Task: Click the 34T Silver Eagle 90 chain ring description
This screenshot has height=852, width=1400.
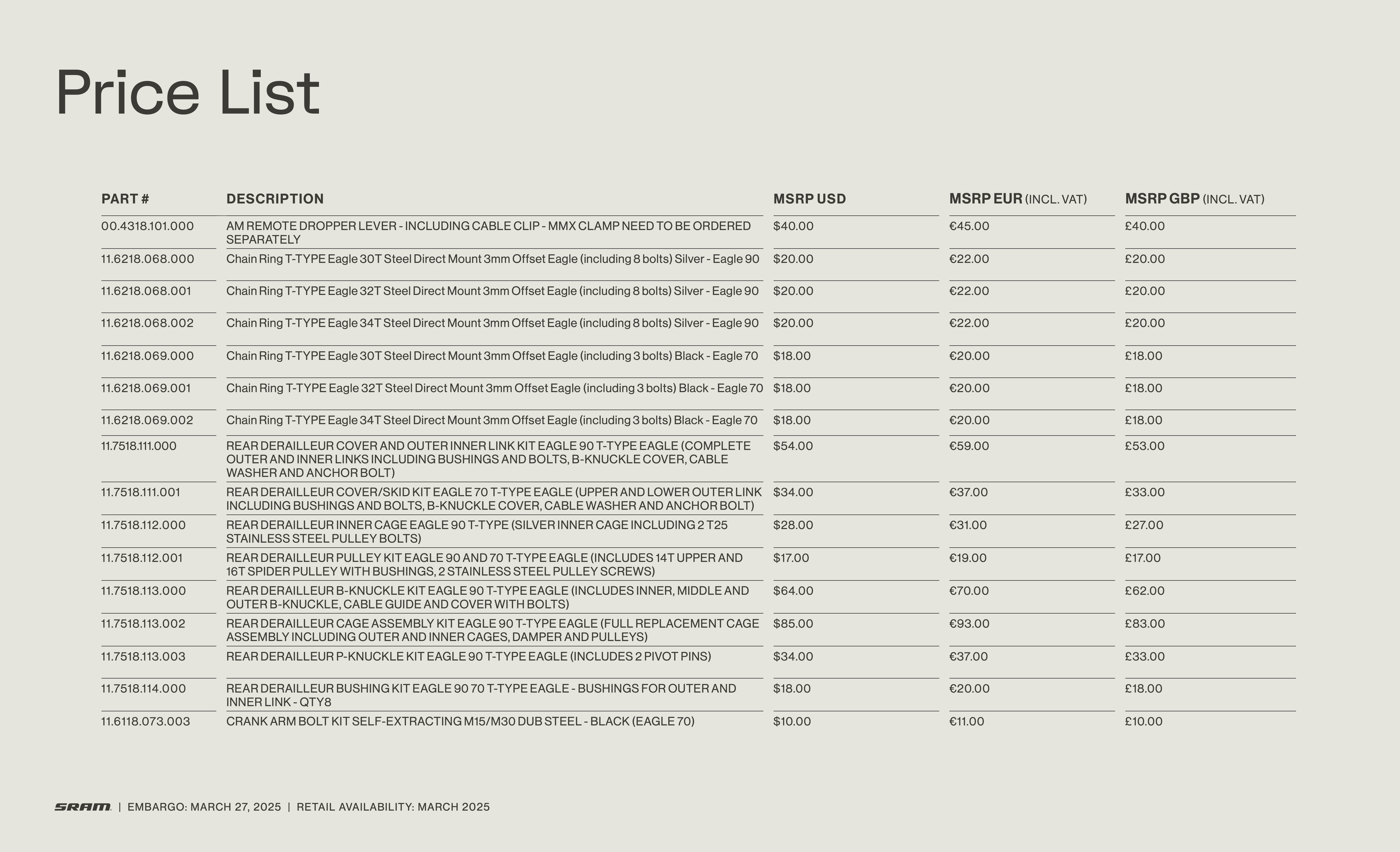Action: click(x=493, y=323)
